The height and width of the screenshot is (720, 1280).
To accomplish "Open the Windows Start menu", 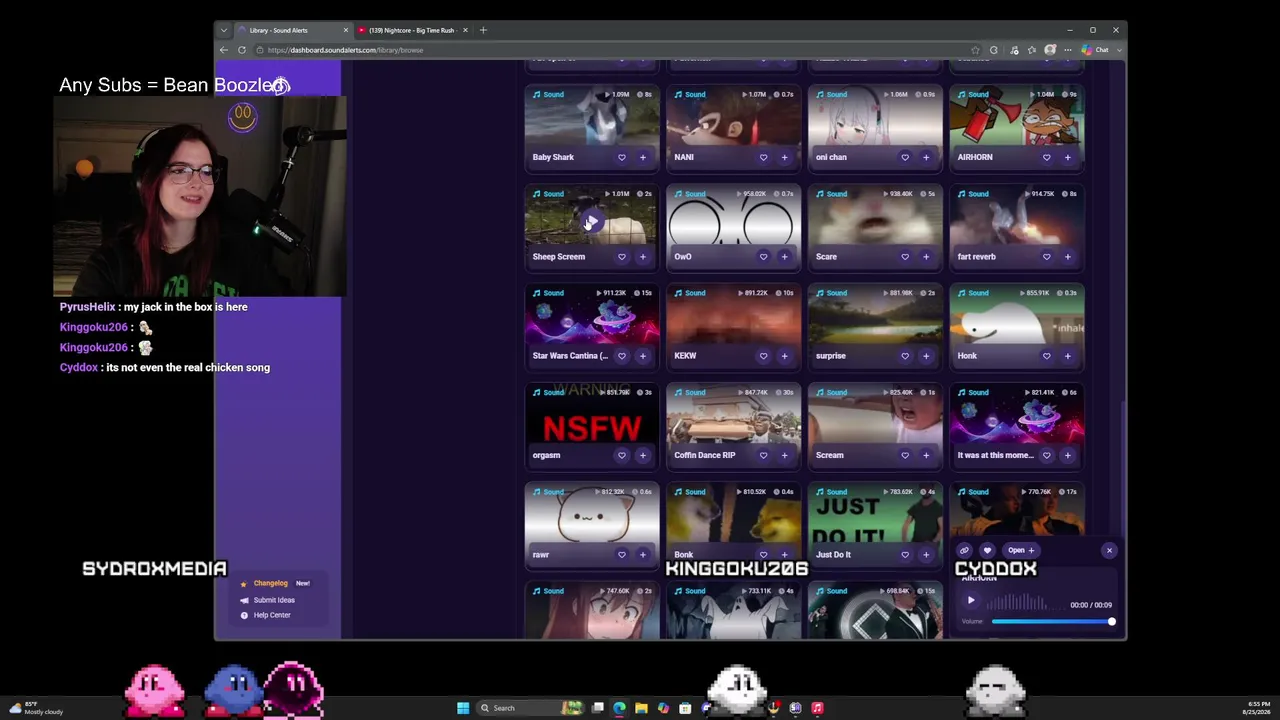I will point(463,708).
